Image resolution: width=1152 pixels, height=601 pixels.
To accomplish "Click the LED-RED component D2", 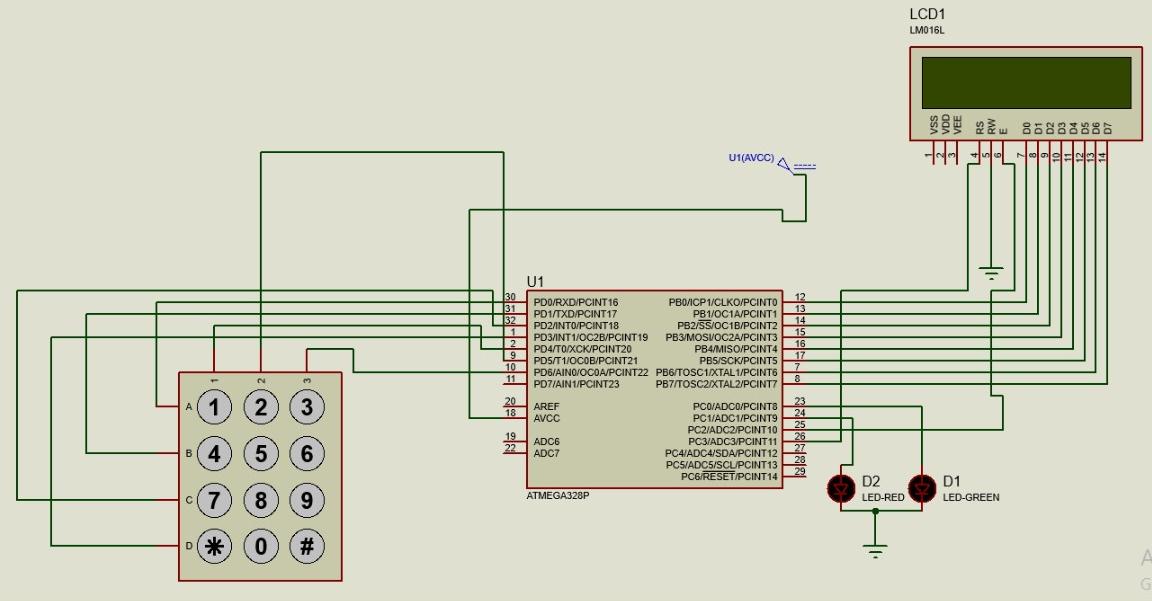I will [x=840, y=487].
